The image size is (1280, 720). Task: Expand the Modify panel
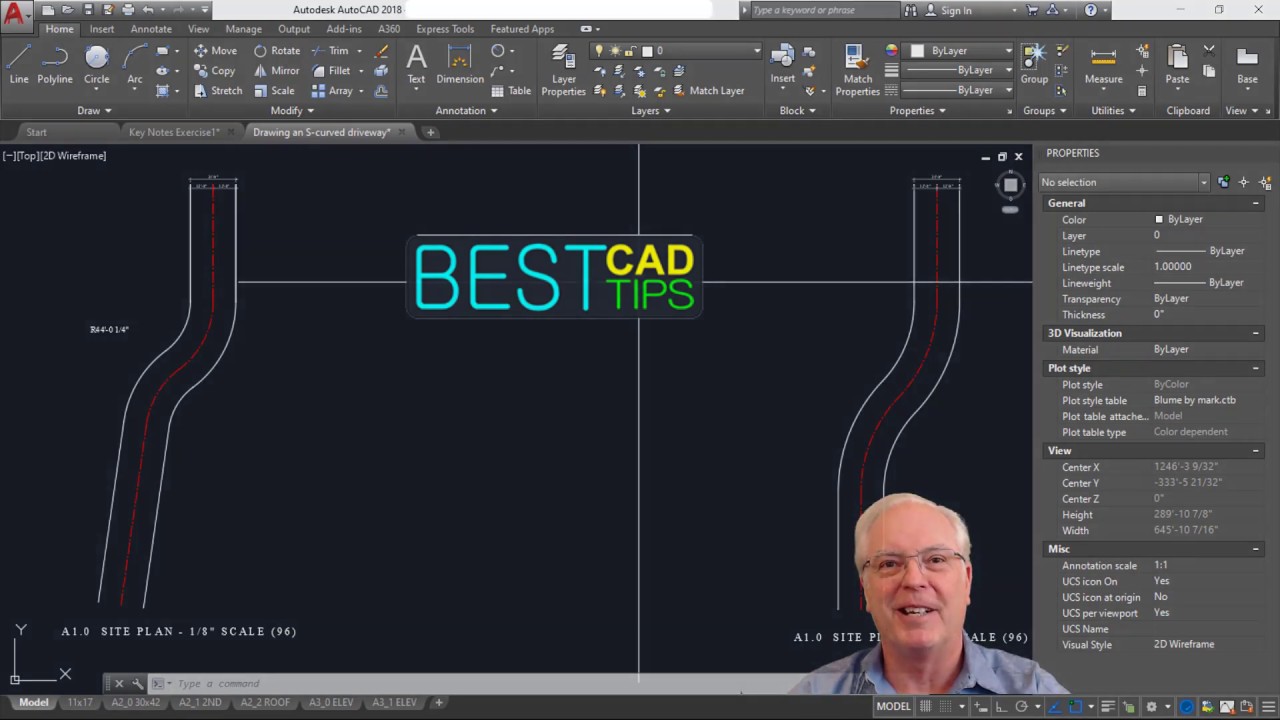[292, 111]
